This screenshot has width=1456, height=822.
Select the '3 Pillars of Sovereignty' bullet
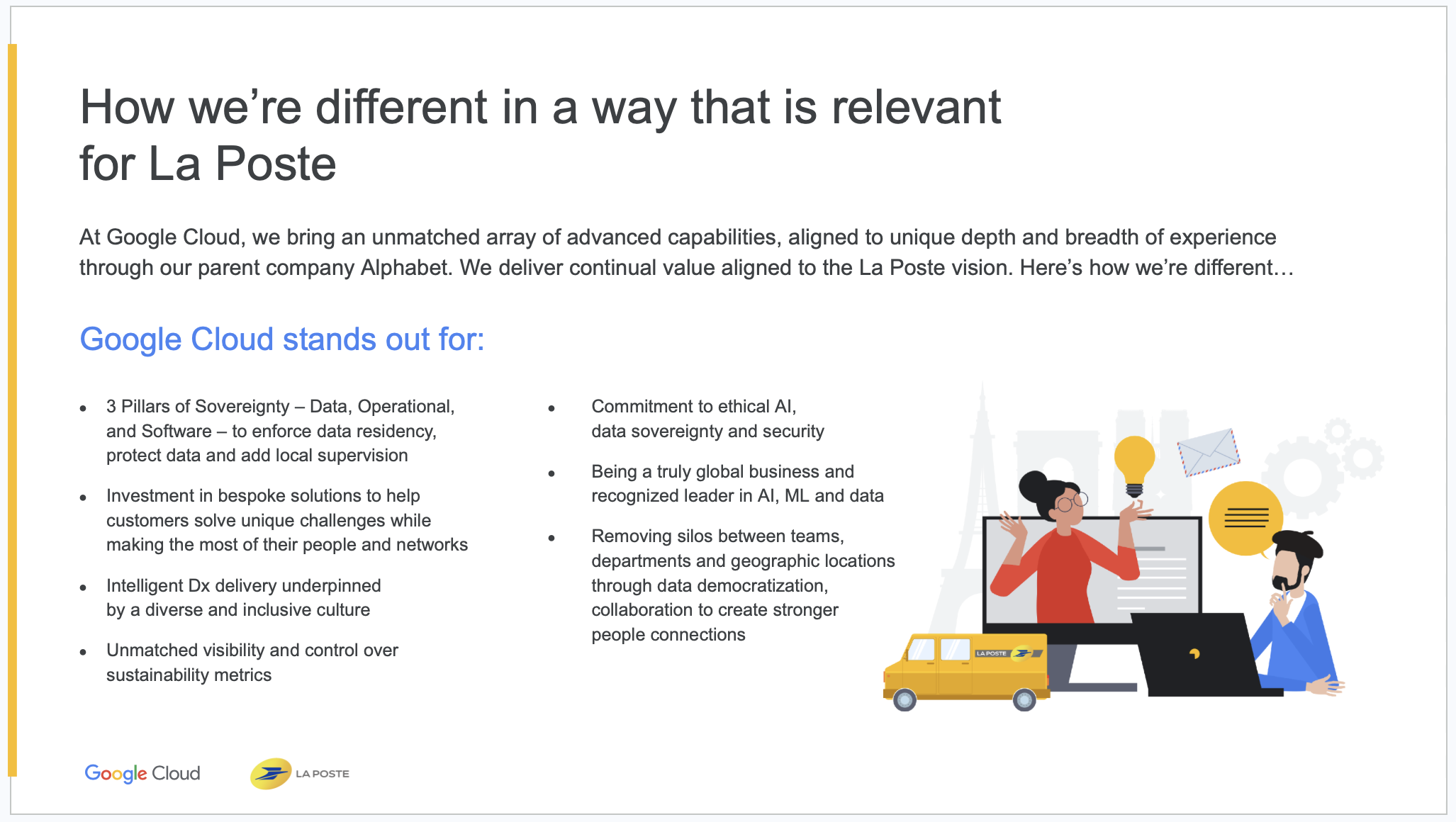[281, 431]
